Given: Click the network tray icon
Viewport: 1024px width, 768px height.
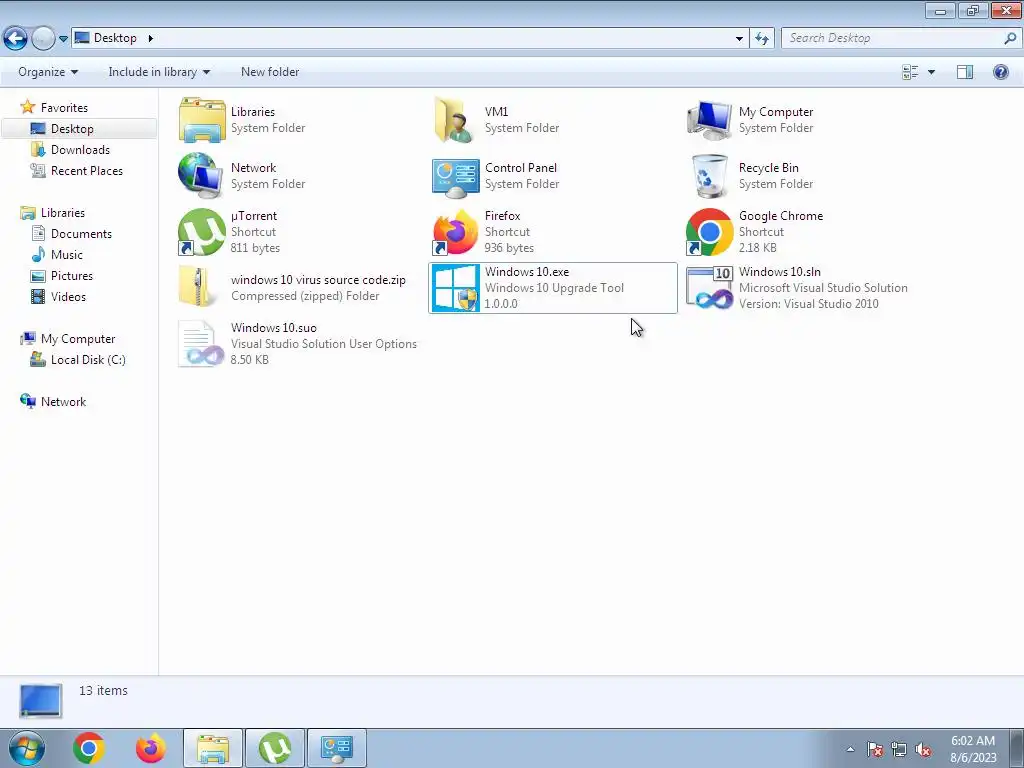Looking at the screenshot, I should [x=899, y=749].
